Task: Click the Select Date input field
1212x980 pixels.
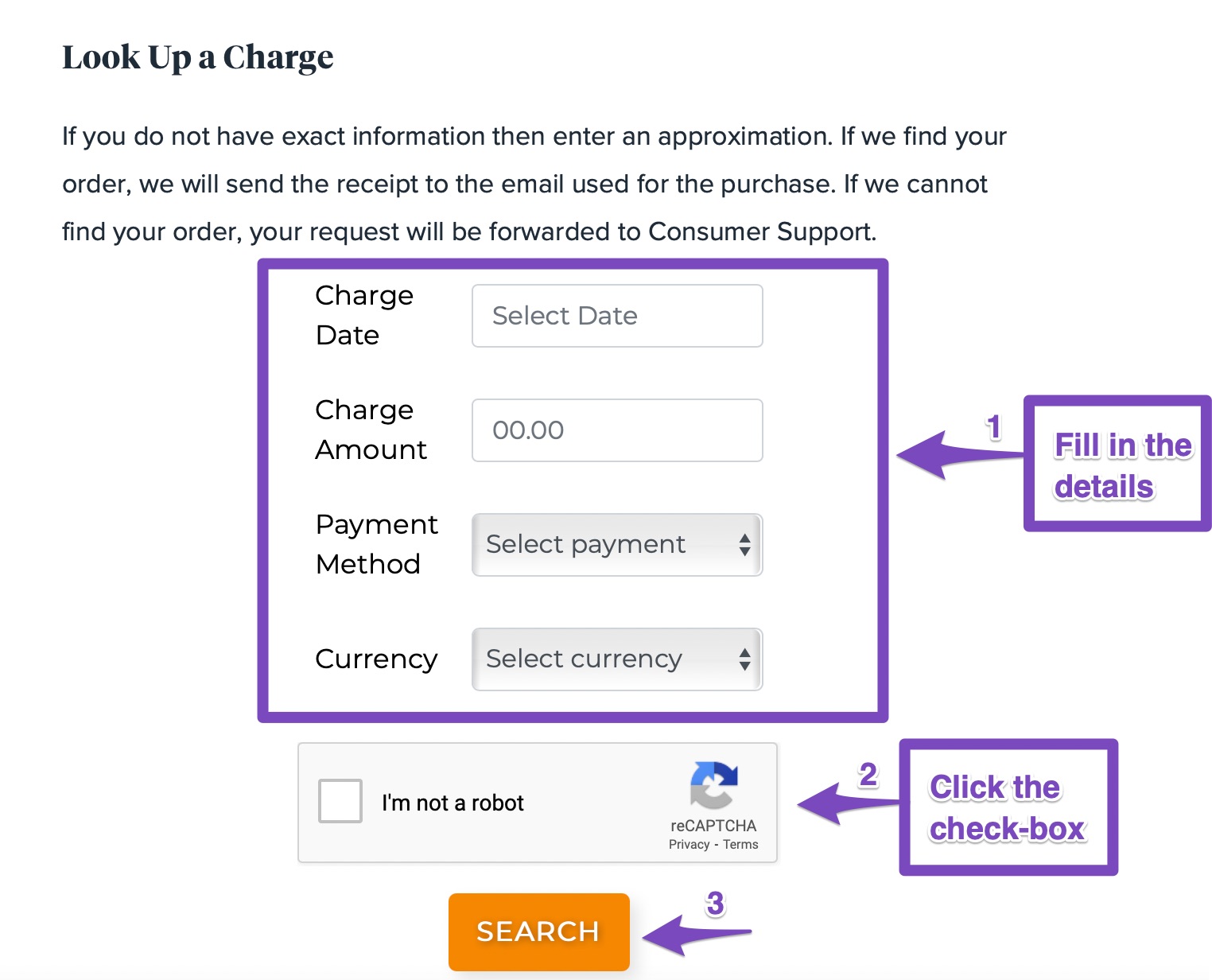Action: [617, 316]
